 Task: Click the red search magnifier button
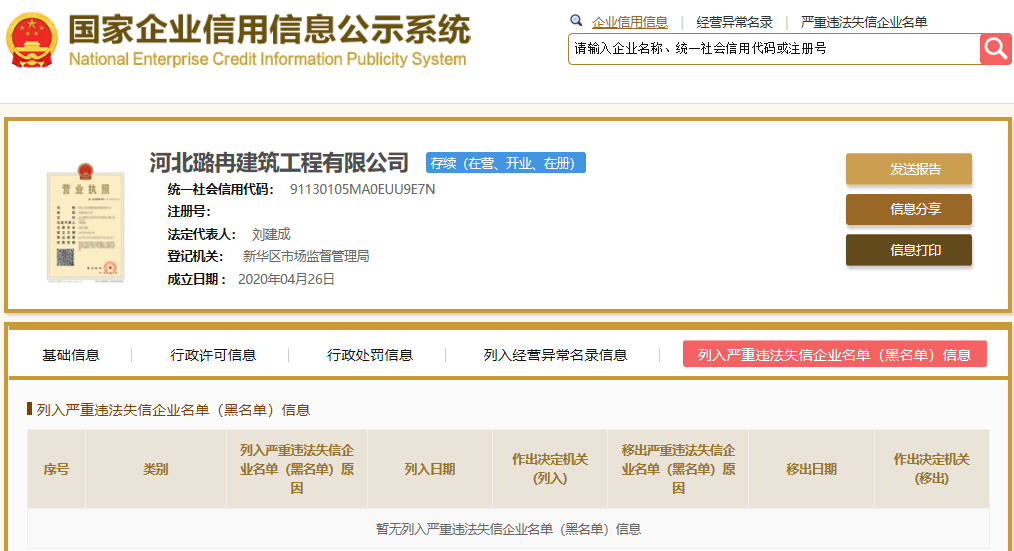995,49
